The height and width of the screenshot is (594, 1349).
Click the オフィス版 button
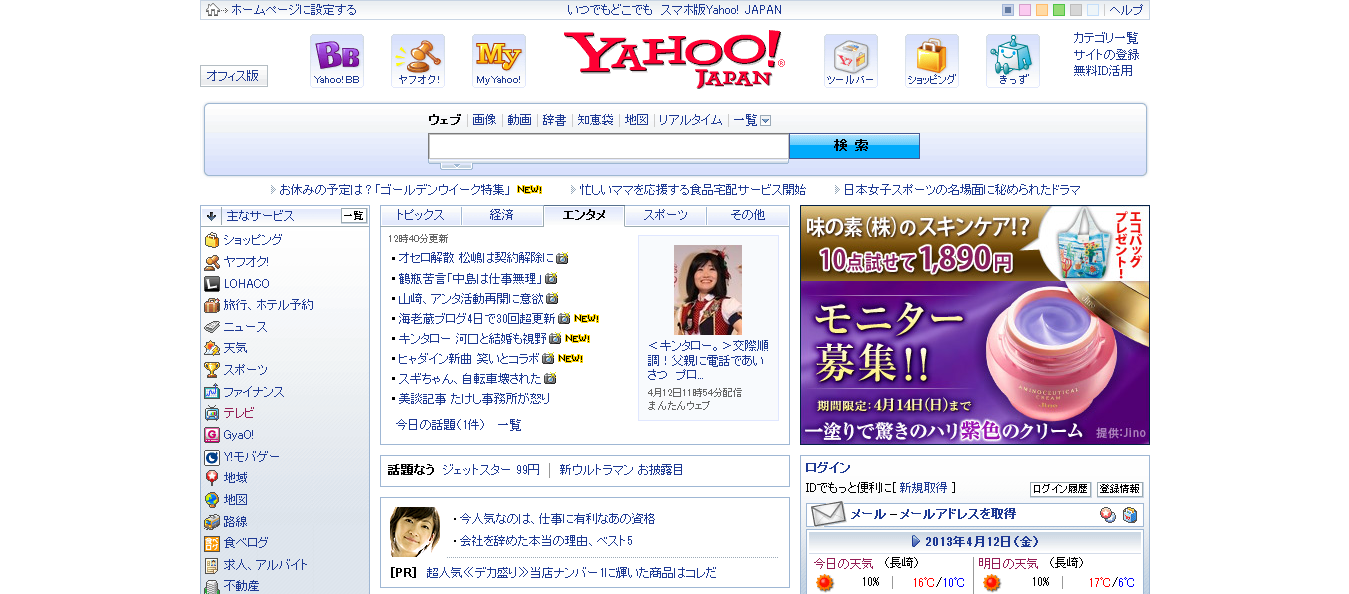tap(233, 76)
